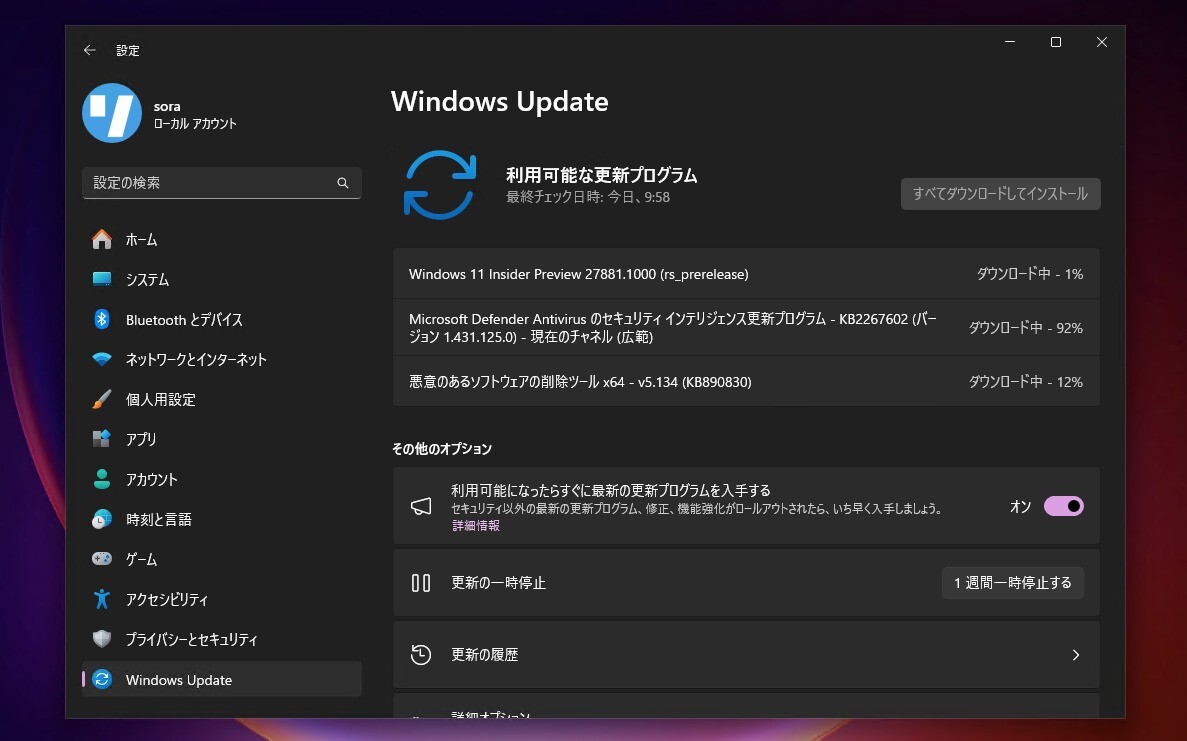Click ダウンロード中 - 12% status
Screen dimensions: 1187x741
click(x=1026, y=381)
